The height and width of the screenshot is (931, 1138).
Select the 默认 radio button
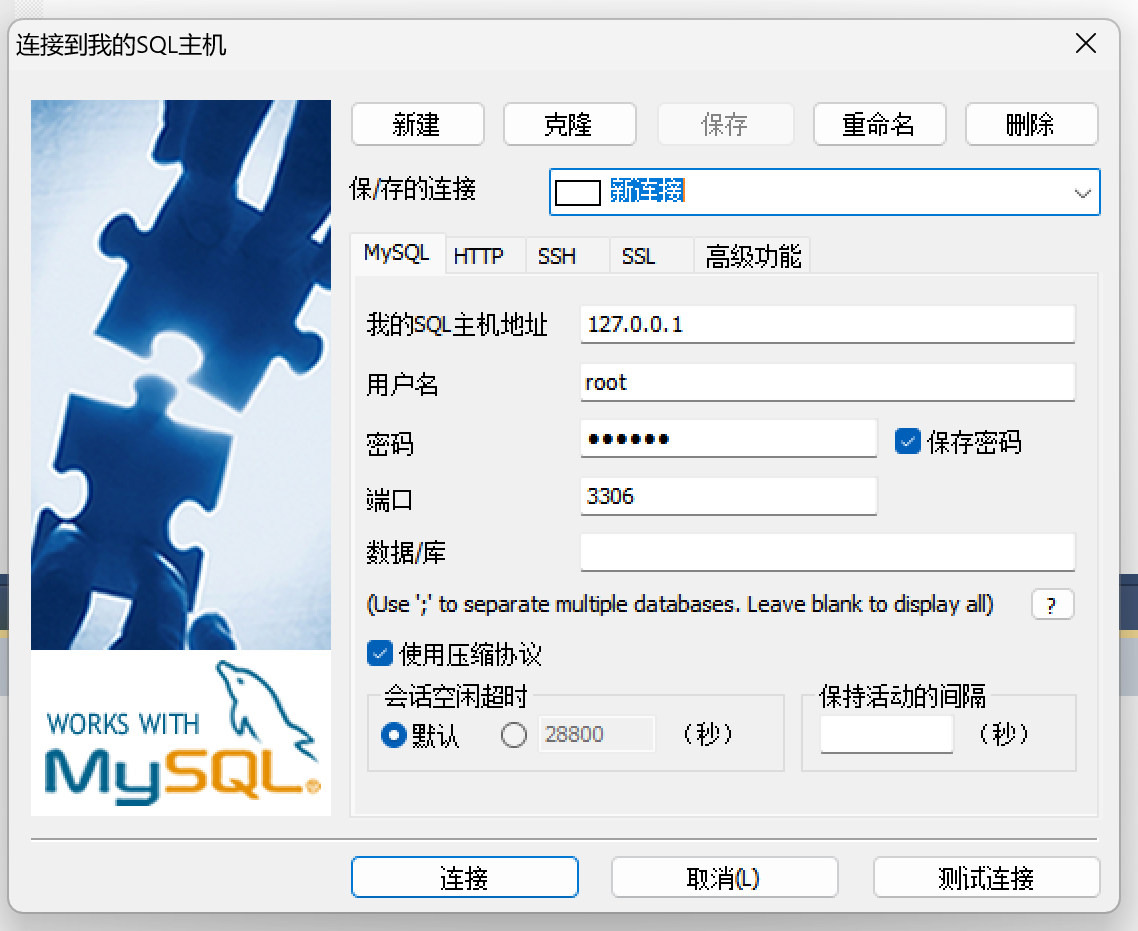[393, 735]
